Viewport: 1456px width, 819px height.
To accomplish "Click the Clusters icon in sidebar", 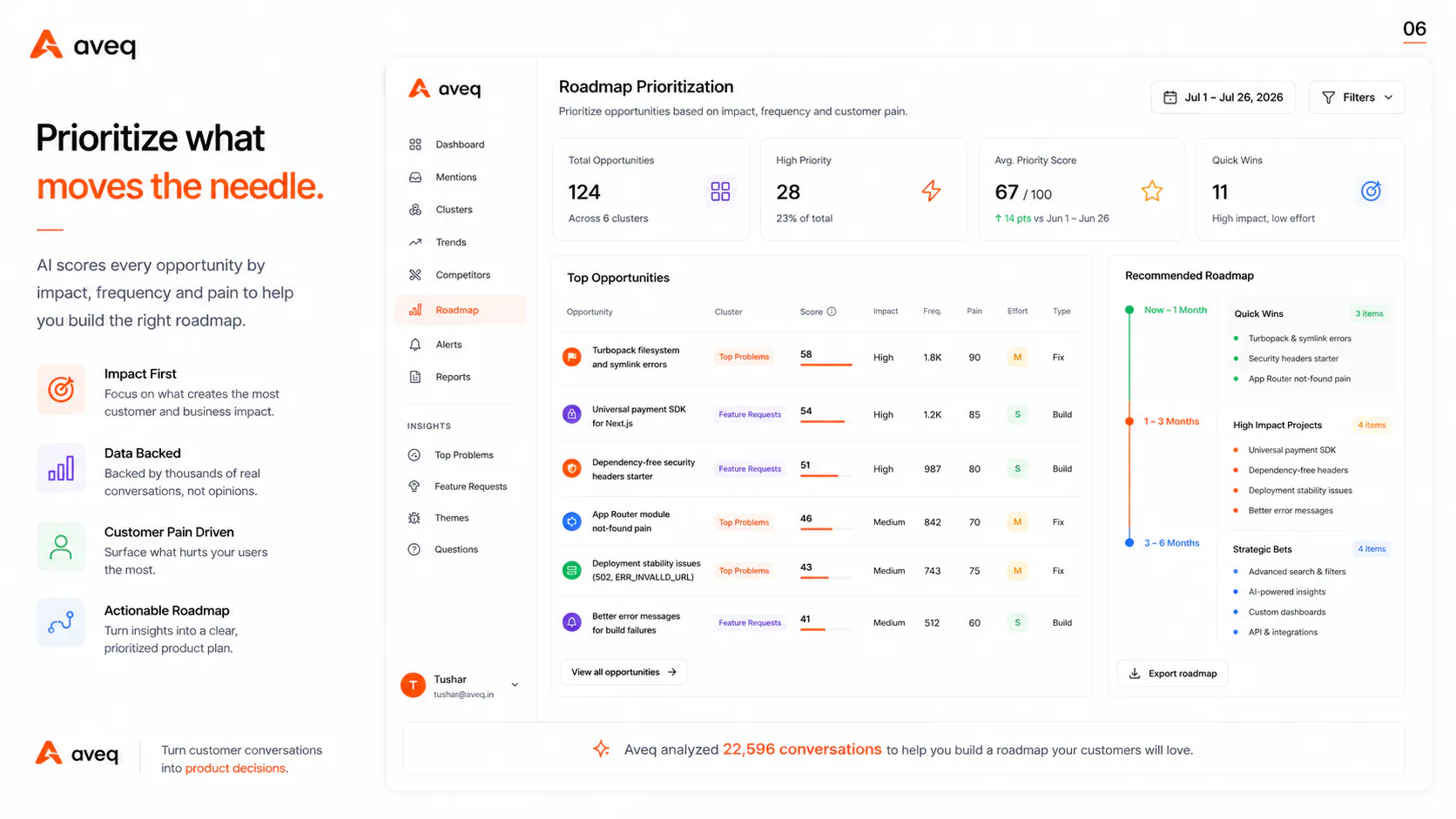I will [x=415, y=210].
